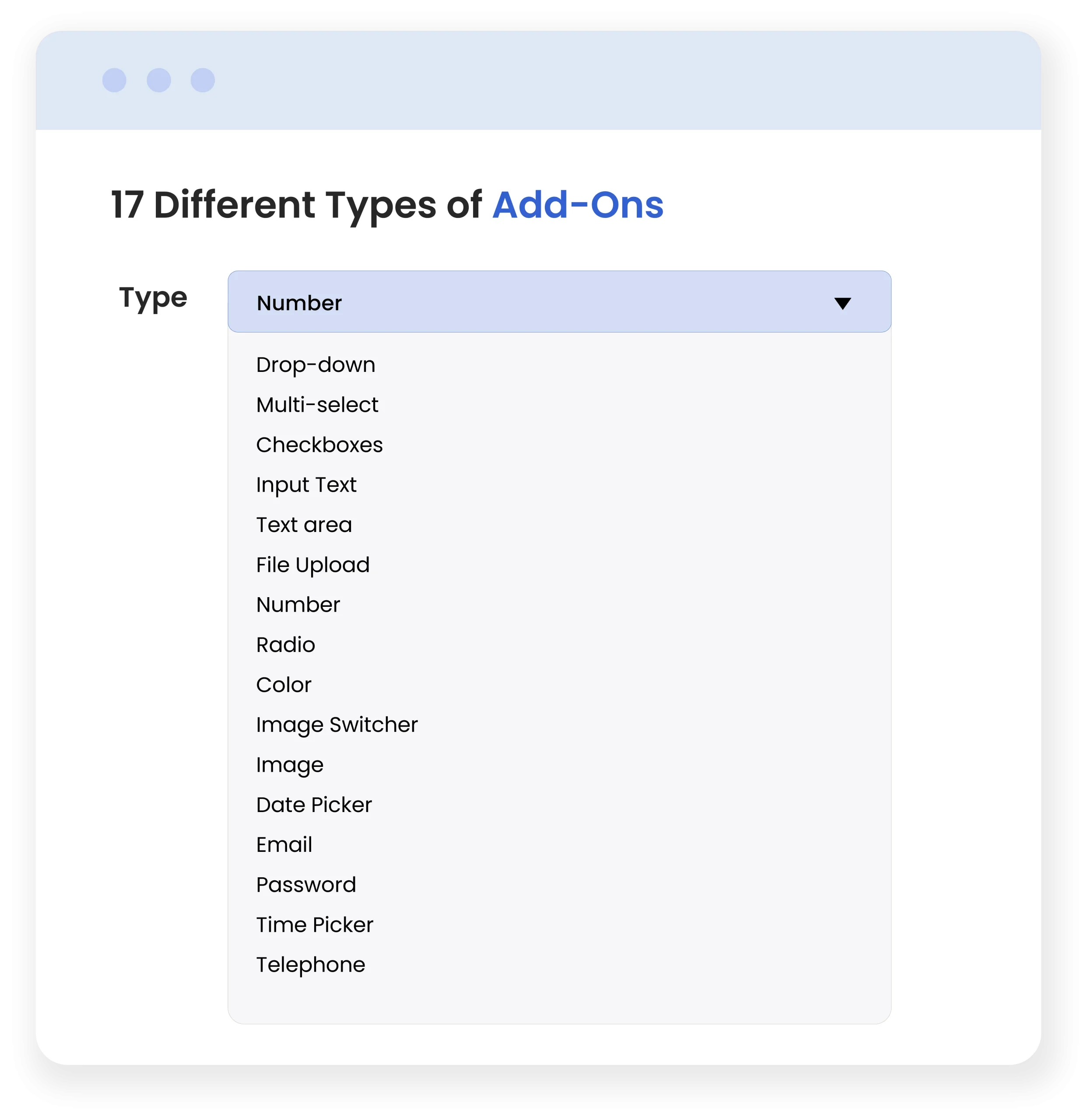Click the first window control dot
Viewport: 1091px width, 1120px height.
tap(114, 80)
